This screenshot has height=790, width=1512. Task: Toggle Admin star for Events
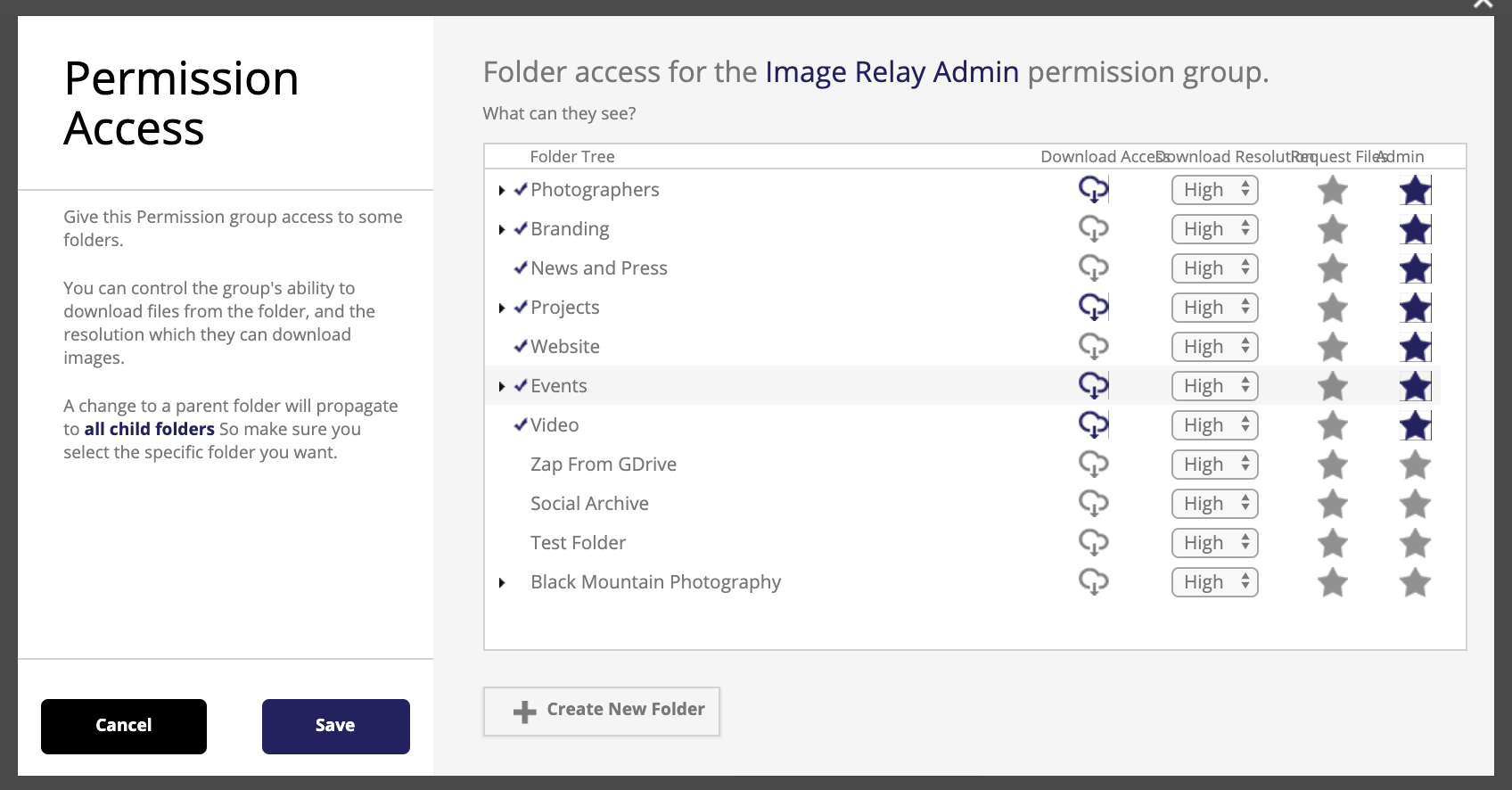tap(1416, 386)
